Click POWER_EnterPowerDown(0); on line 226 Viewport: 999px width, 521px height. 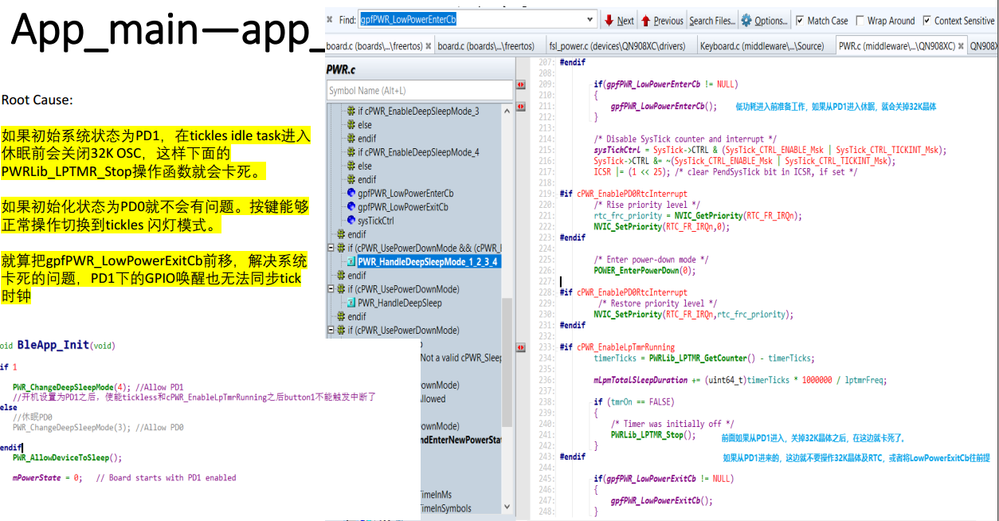click(644, 271)
